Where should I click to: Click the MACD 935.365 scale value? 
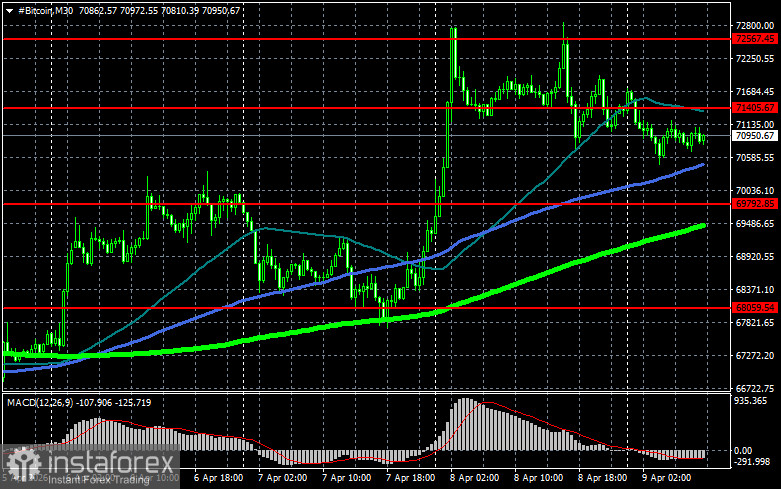752,401
